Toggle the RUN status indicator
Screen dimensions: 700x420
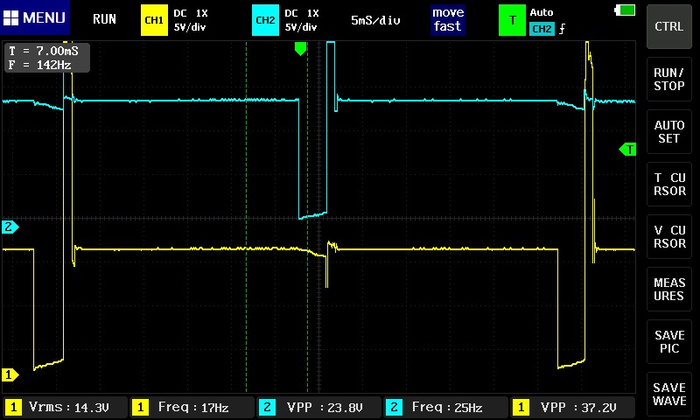click(x=104, y=19)
